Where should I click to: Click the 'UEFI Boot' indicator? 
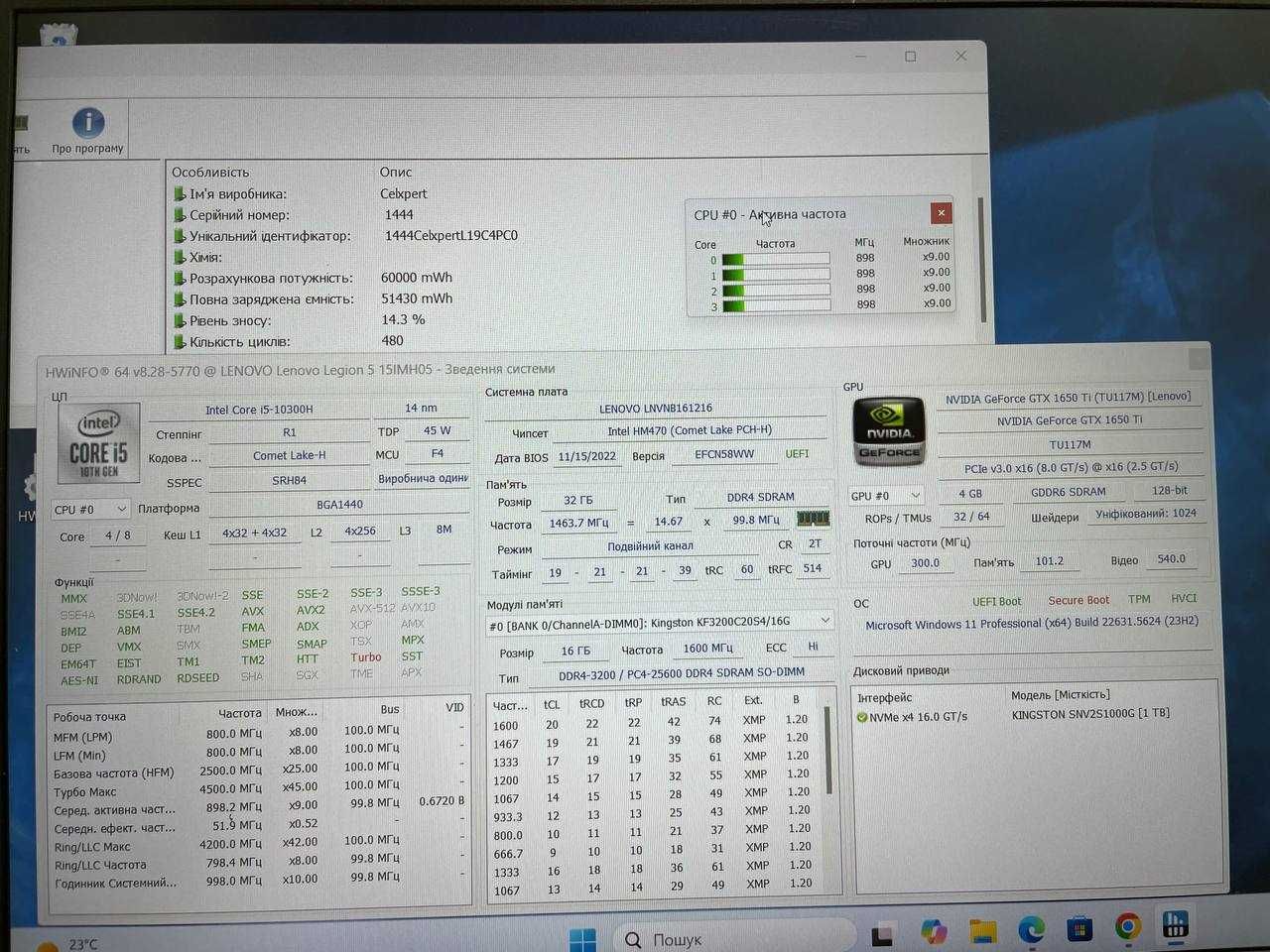click(996, 601)
